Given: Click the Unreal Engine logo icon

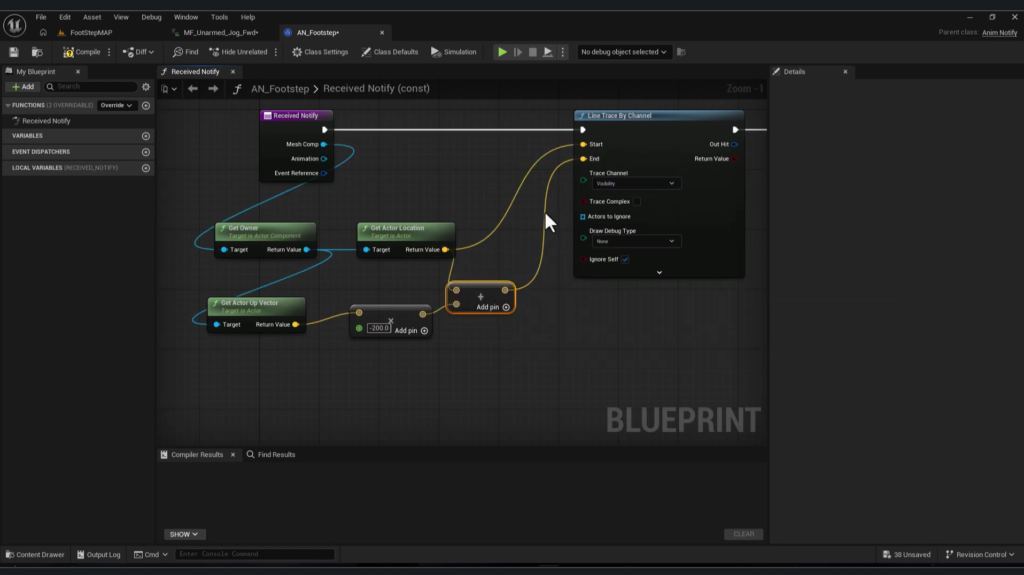Looking at the screenshot, I should pos(14,25).
